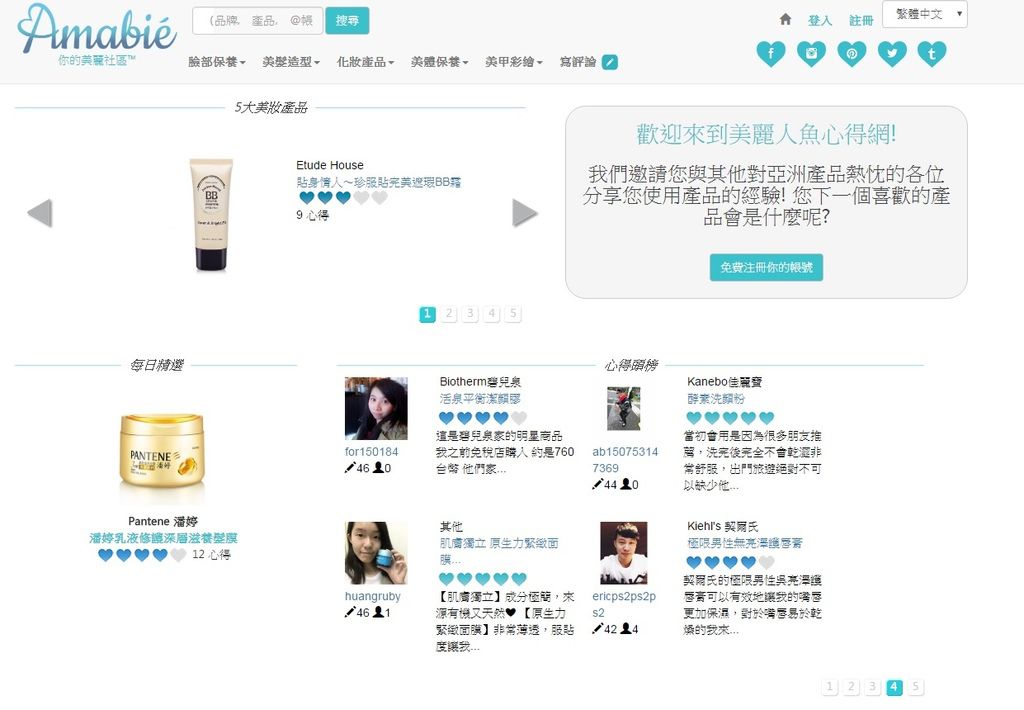Open the Tumblr heart icon
Viewport: 1024px width, 710px height.
932,54
